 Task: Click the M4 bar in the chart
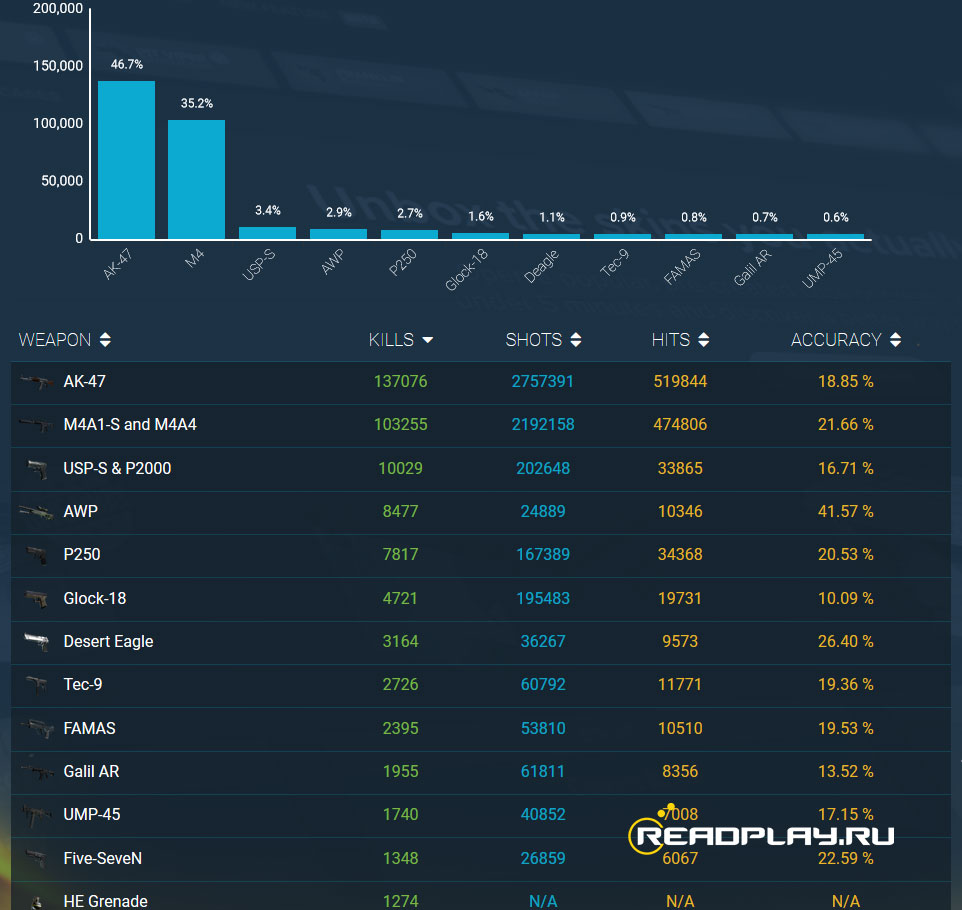pyautogui.click(x=196, y=179)
